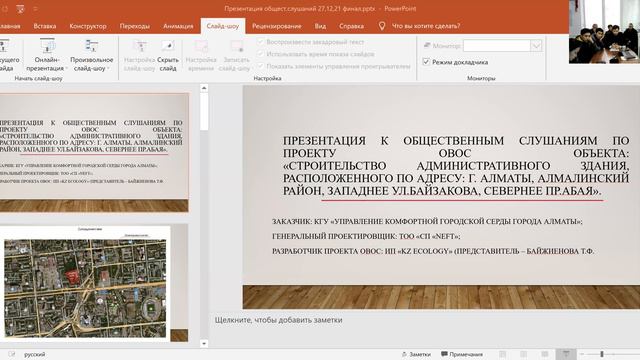Open the Анимация tab
This screenshot has height=360, width=640.
178,26
